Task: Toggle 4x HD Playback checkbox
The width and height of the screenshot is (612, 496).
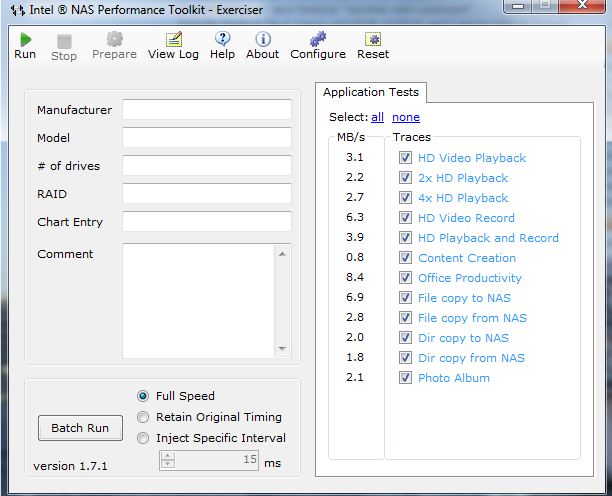Action: click(405, 197)
